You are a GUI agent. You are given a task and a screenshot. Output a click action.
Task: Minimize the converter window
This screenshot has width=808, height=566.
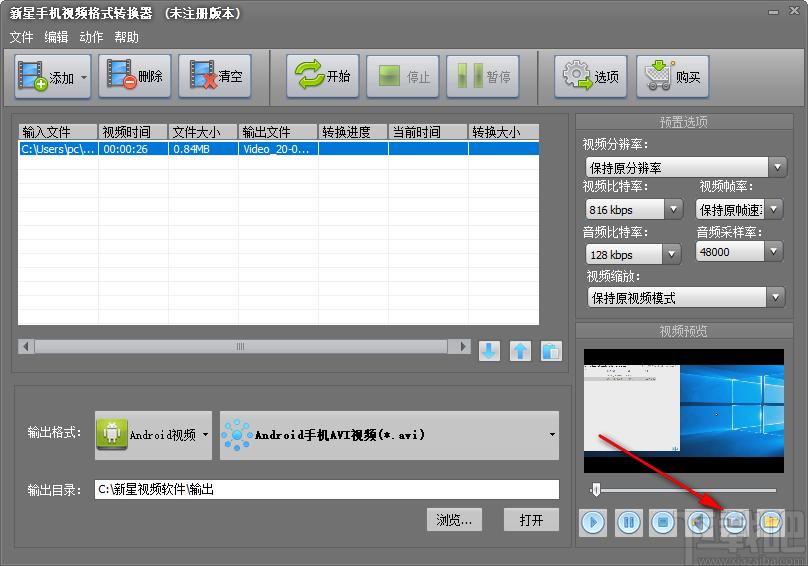point(773,12)
